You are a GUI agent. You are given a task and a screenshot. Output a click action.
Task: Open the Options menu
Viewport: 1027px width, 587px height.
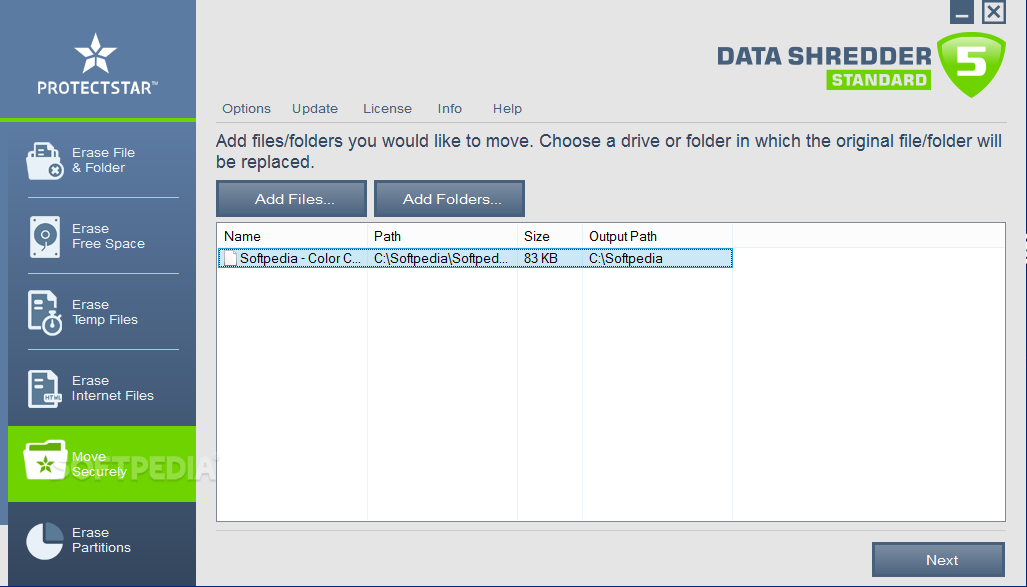[246, 109]
